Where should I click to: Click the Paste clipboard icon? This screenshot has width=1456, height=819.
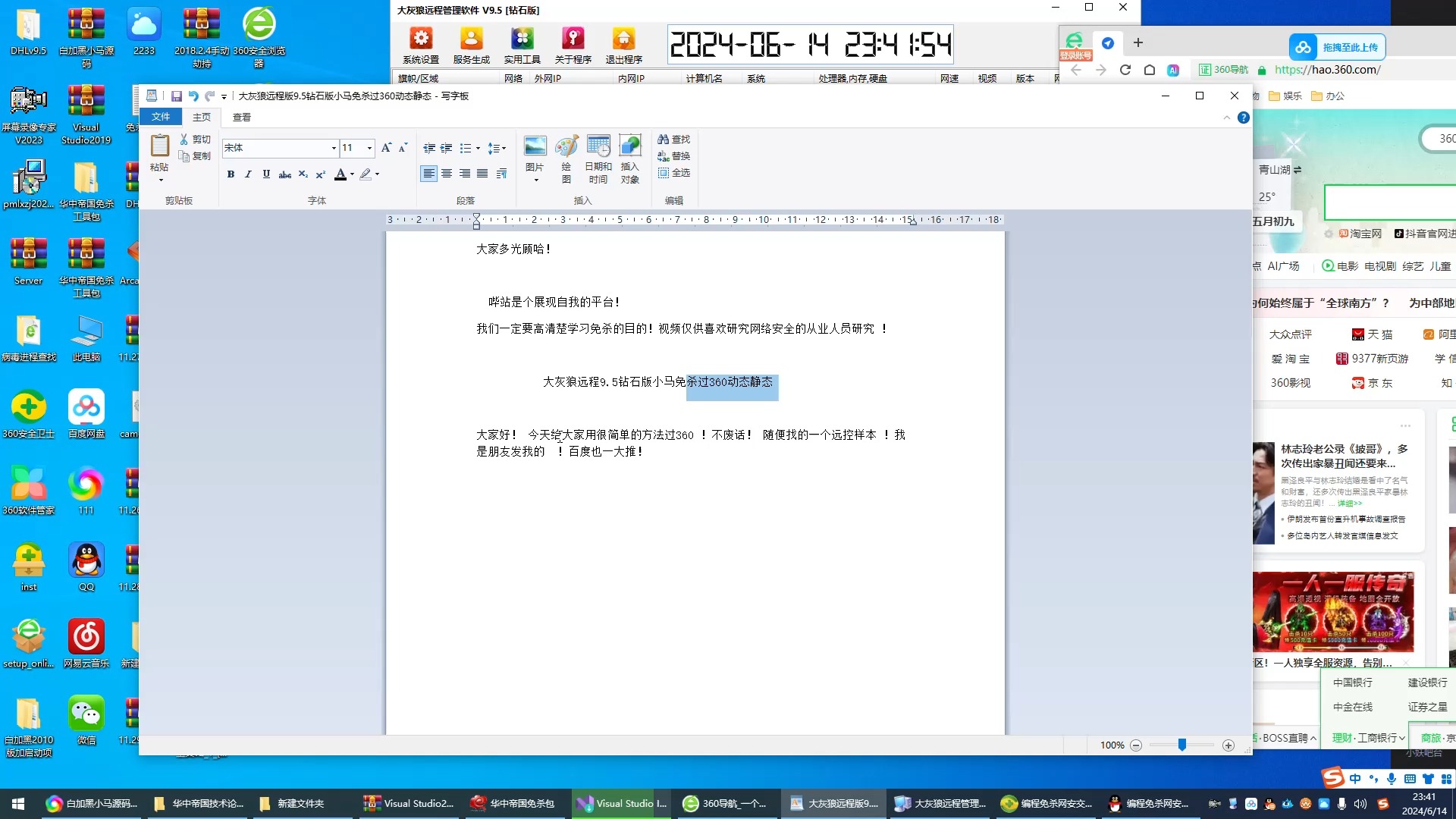[159, 145]
